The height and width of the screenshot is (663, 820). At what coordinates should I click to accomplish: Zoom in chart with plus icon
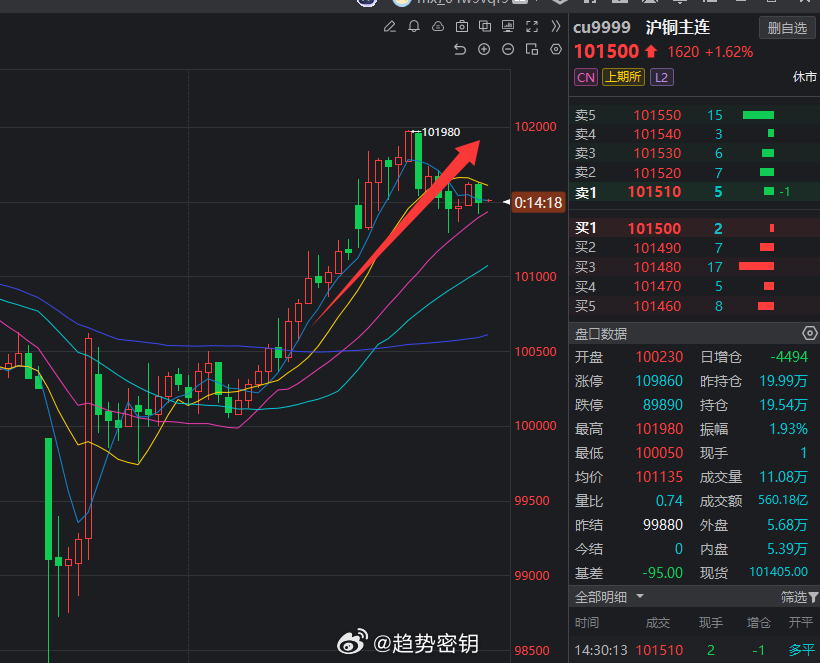click(484, 49)
